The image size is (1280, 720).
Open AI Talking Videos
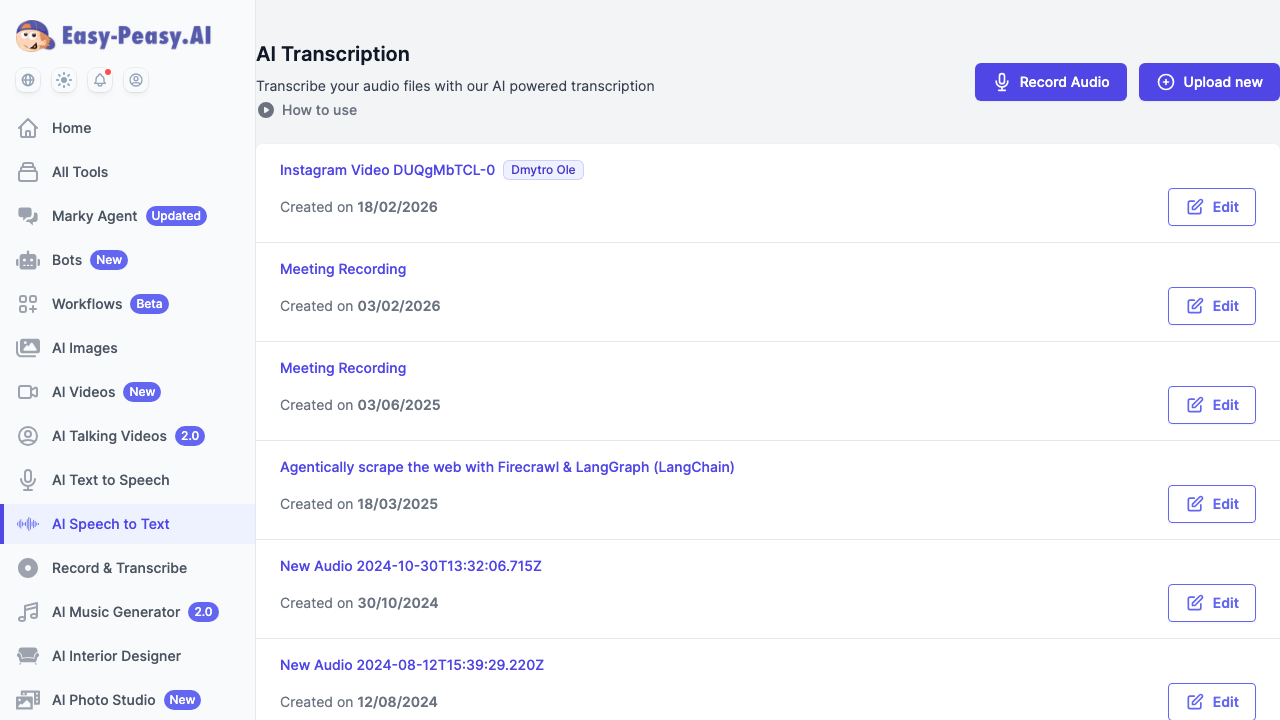[109, 436]
